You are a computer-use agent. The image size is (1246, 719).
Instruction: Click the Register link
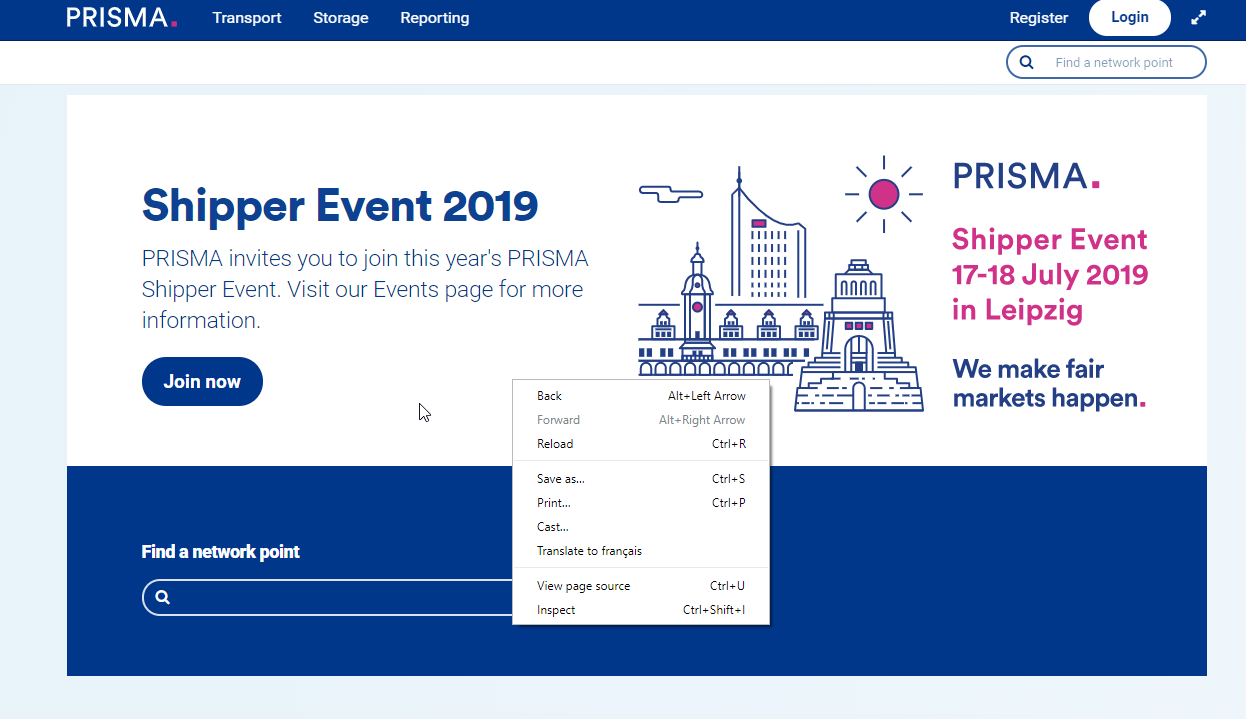click(1038, 18)
